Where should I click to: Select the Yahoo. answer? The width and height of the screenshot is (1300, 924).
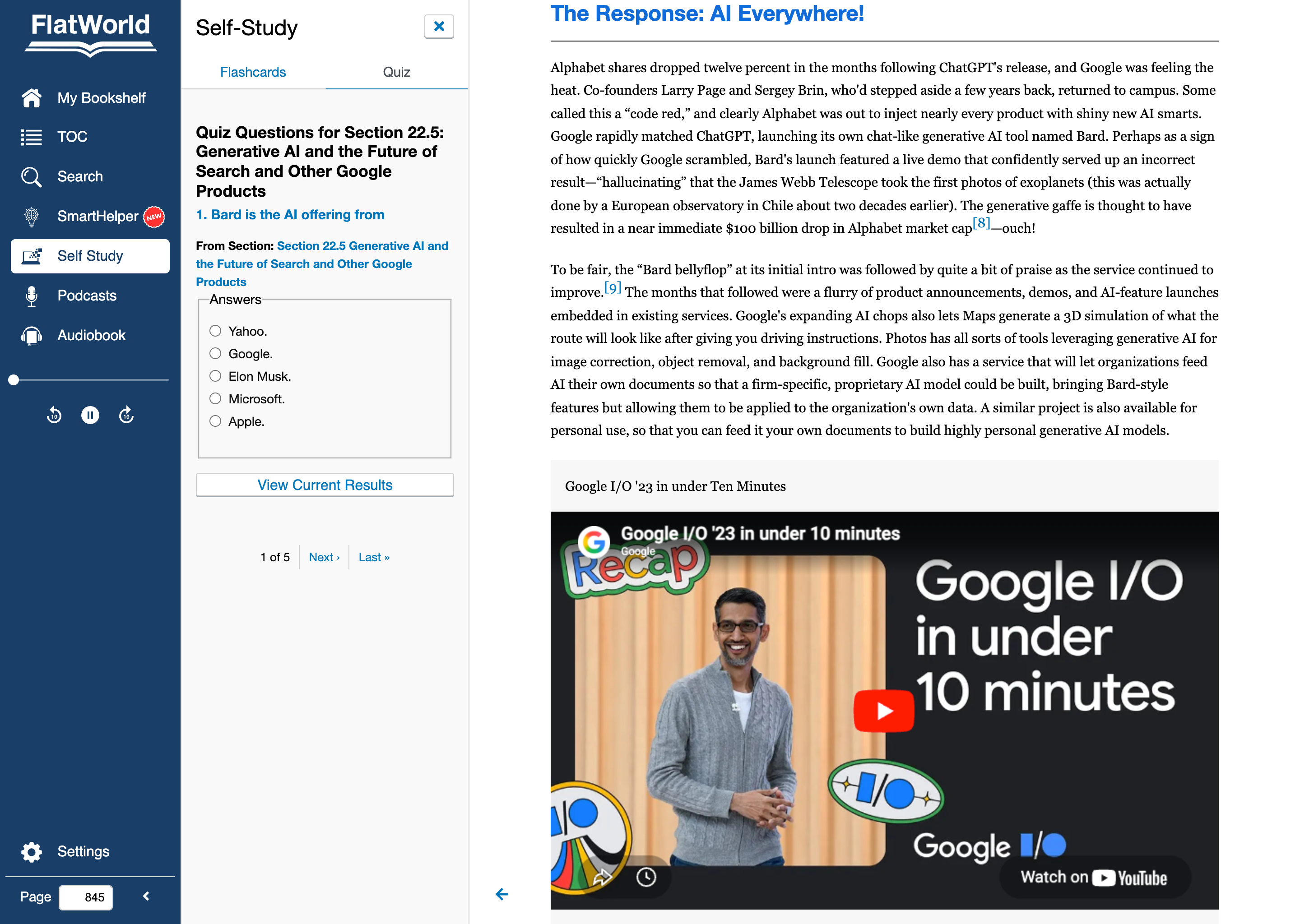coord(215,331)
